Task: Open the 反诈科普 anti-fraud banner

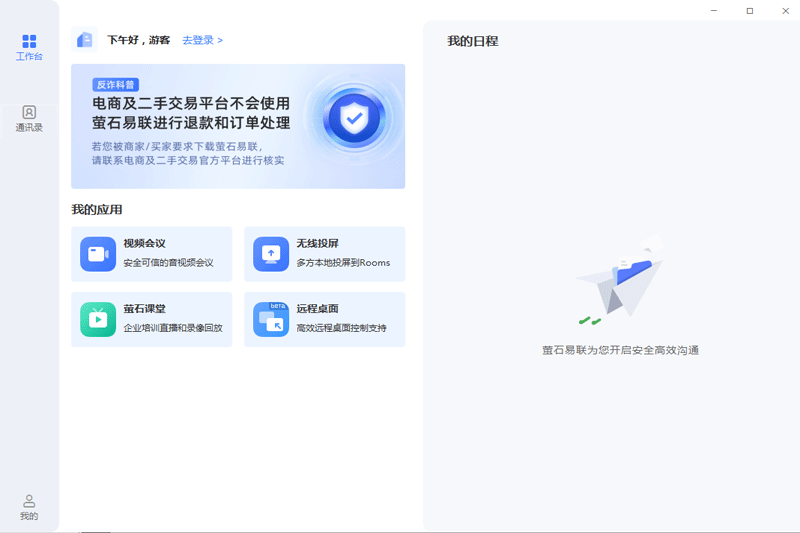Action: tap(238, 126)
